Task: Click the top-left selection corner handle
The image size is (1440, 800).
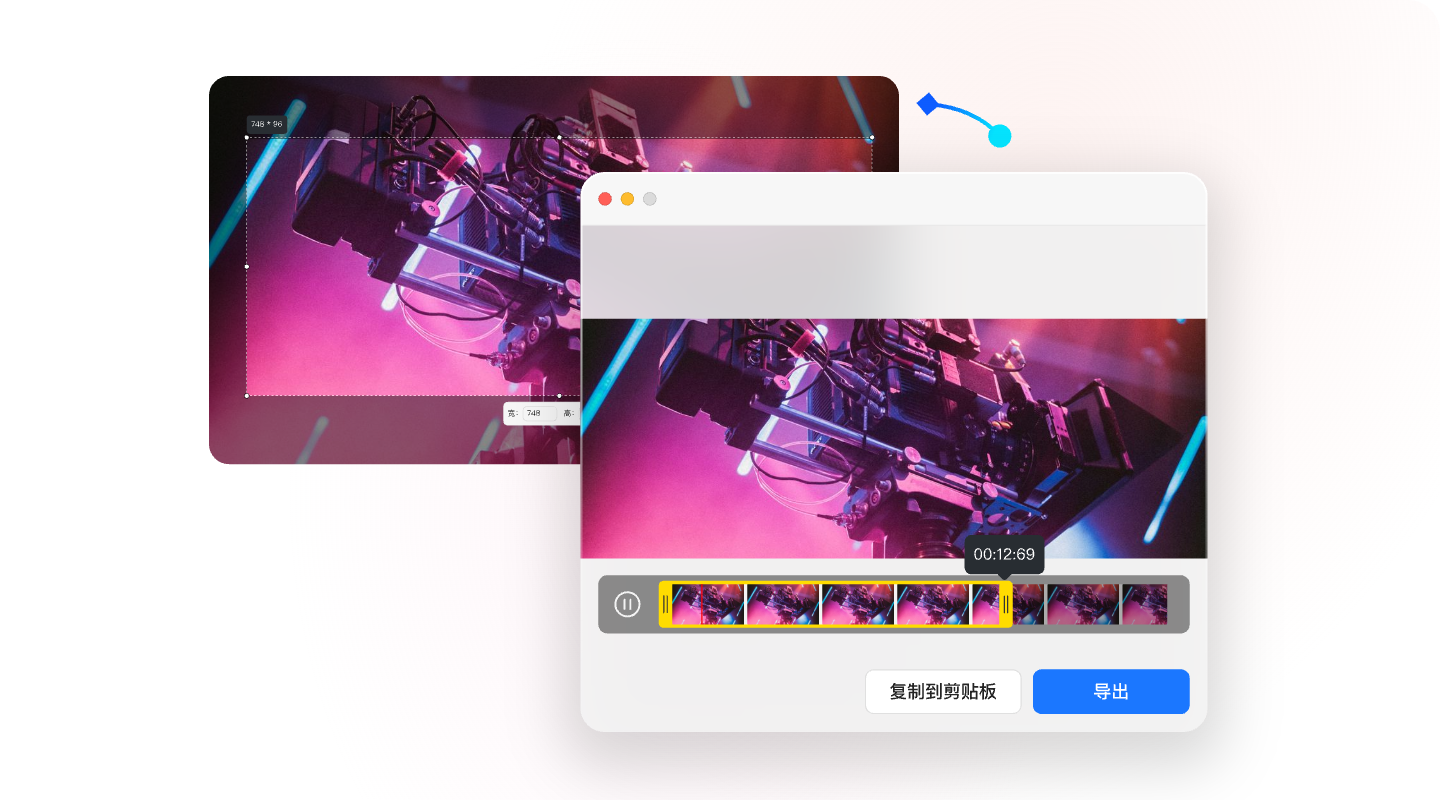Action: pos(247,138)
